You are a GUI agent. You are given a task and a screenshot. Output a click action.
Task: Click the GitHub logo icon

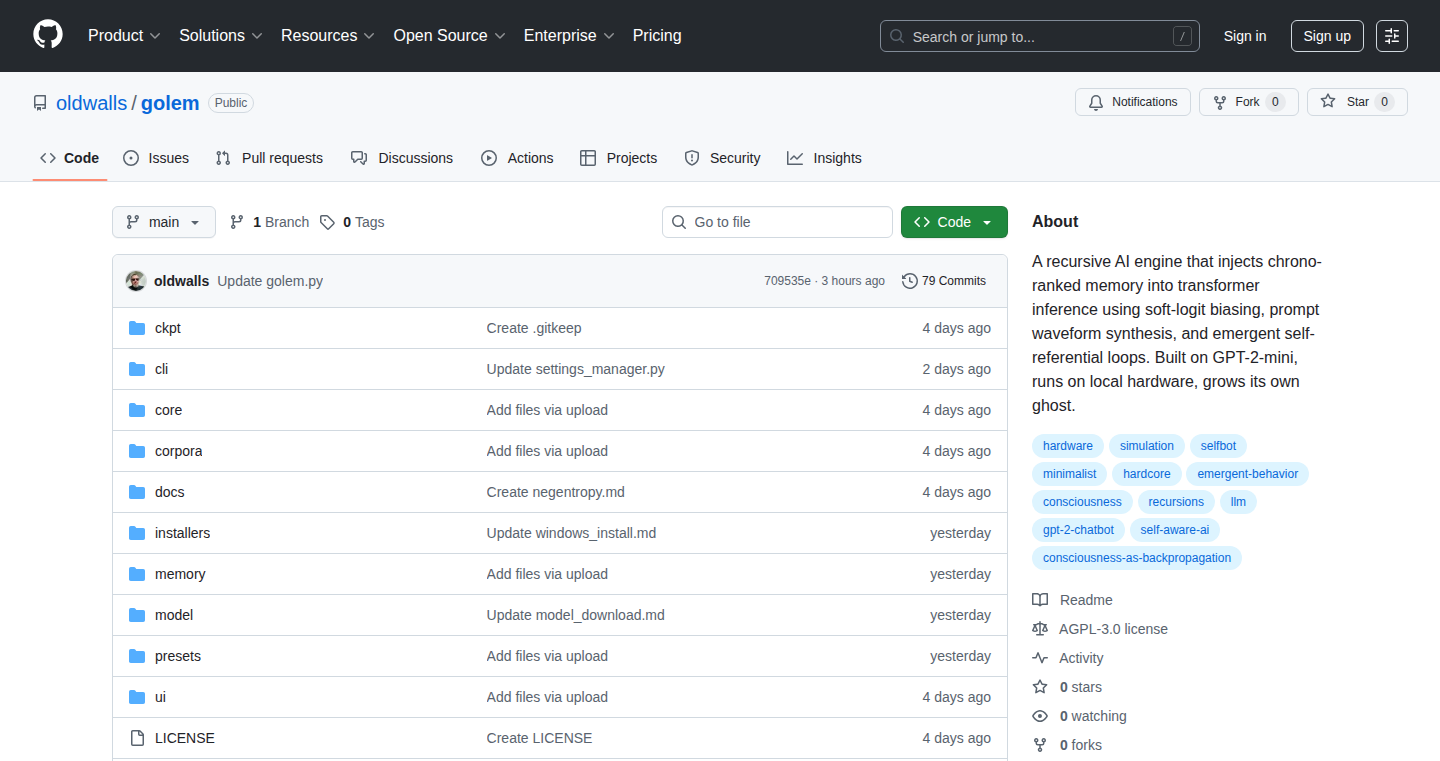pos(48,35)
